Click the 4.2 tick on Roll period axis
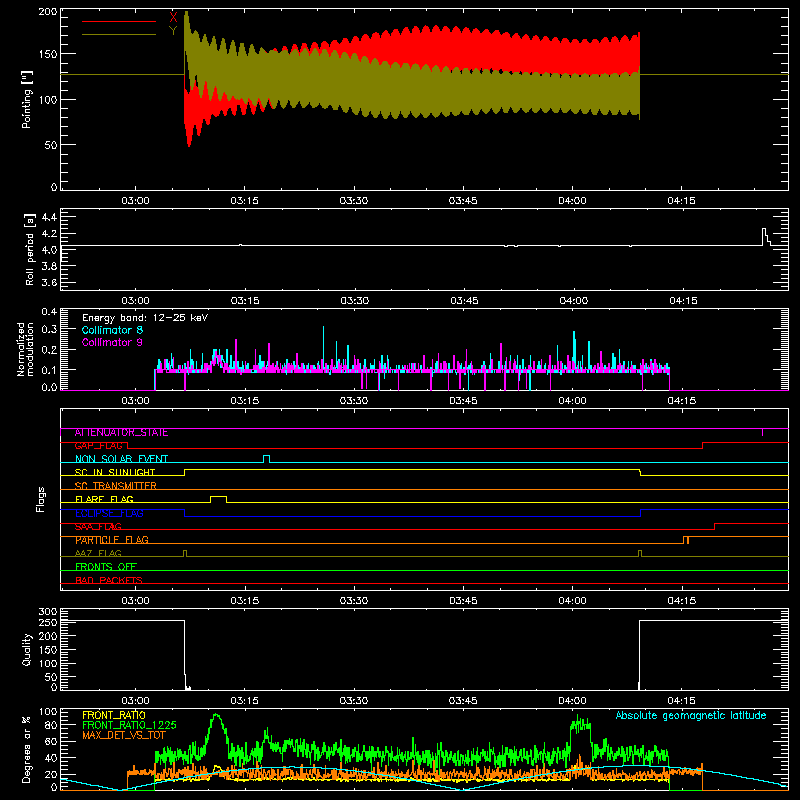 coord(49,234)
